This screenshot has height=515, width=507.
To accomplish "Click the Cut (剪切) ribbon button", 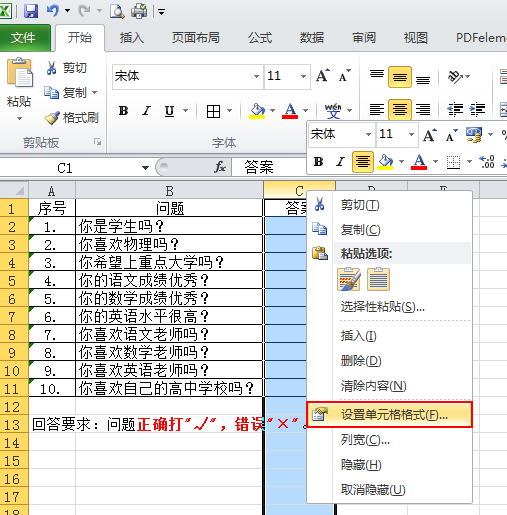I will (66, 68).
